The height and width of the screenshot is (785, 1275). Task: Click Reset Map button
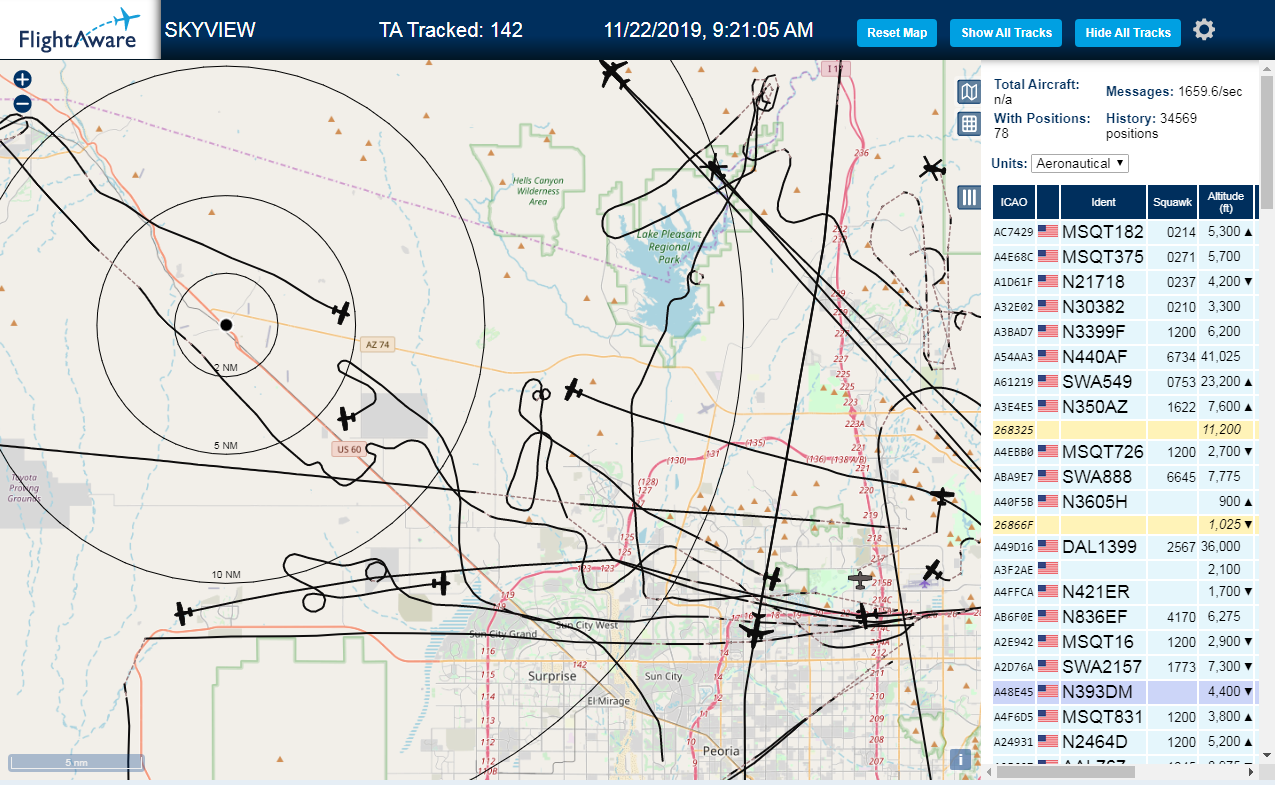coord(897,32)
